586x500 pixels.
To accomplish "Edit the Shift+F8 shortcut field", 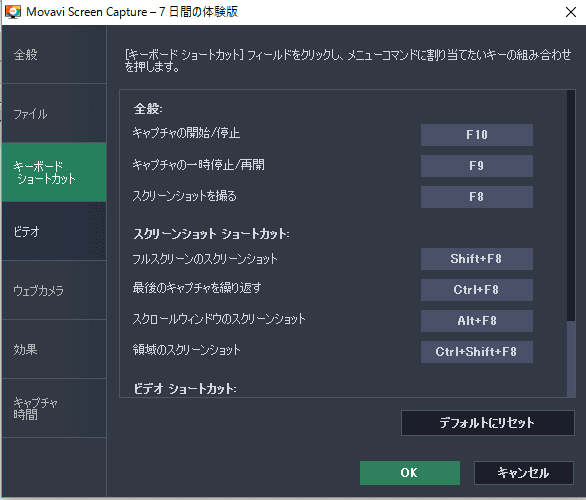I will pyautogui.click(x=476, y=259).
